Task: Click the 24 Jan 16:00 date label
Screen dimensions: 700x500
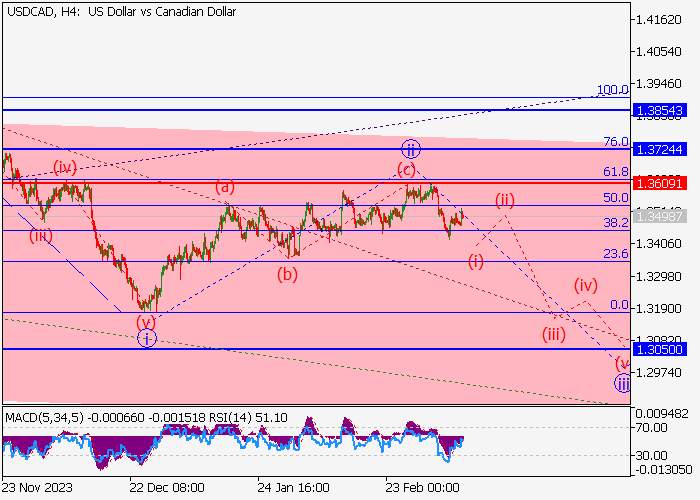Action: point(293,487)
